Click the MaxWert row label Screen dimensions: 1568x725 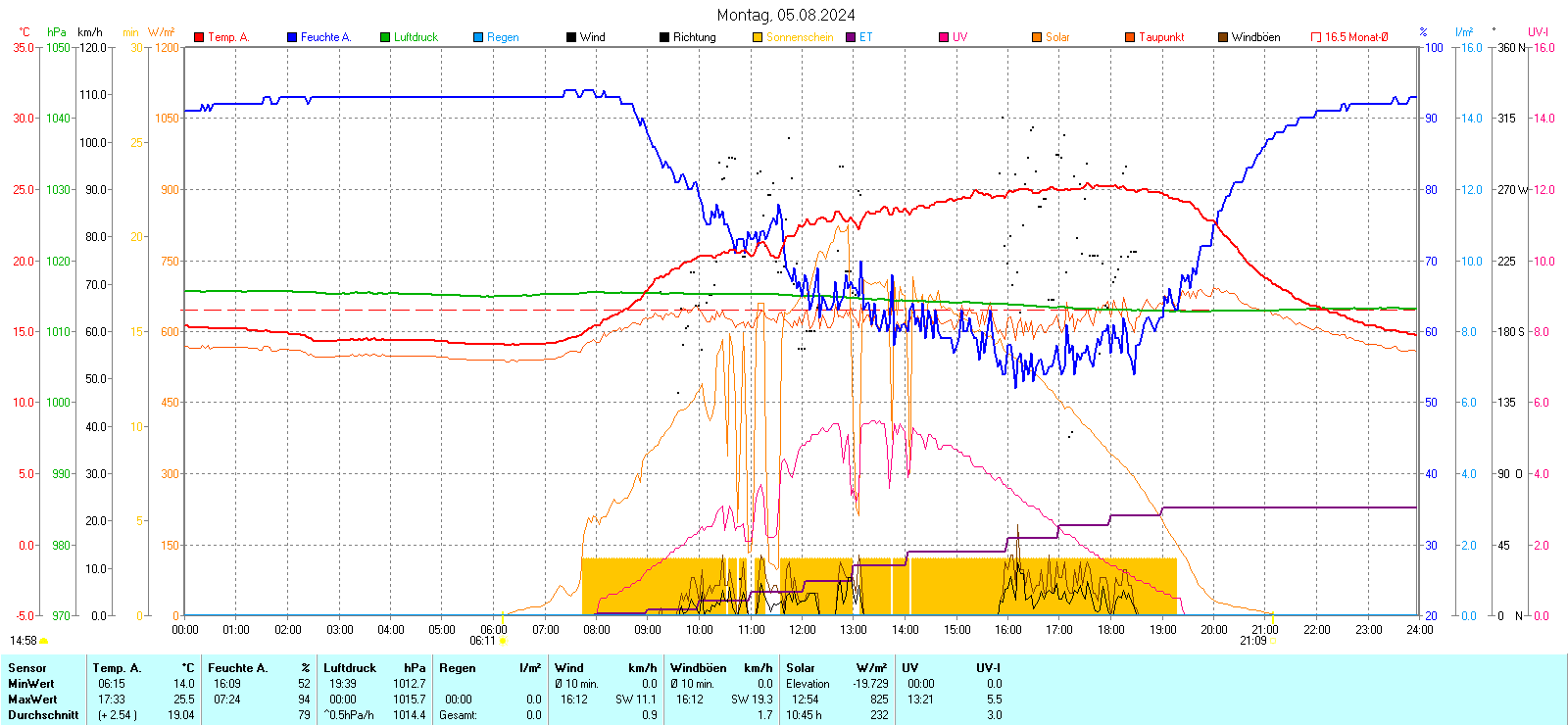click(32, 700)
